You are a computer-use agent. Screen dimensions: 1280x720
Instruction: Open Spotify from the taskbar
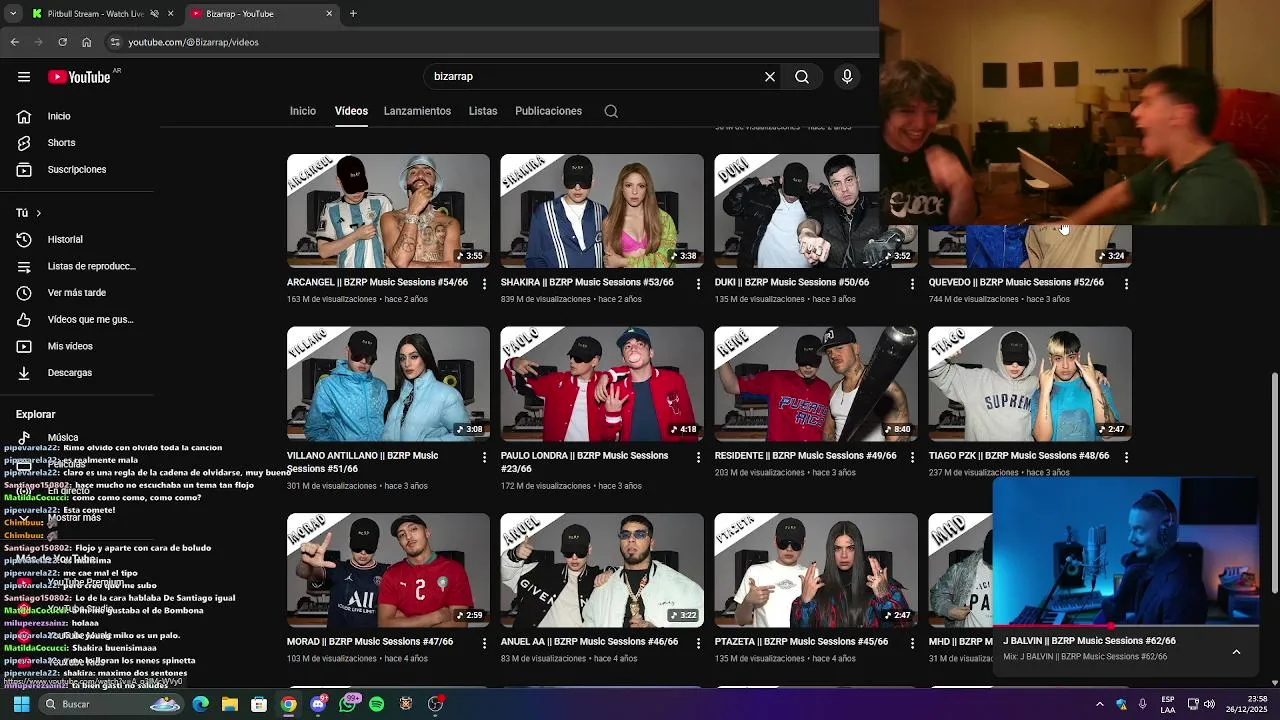376,704
